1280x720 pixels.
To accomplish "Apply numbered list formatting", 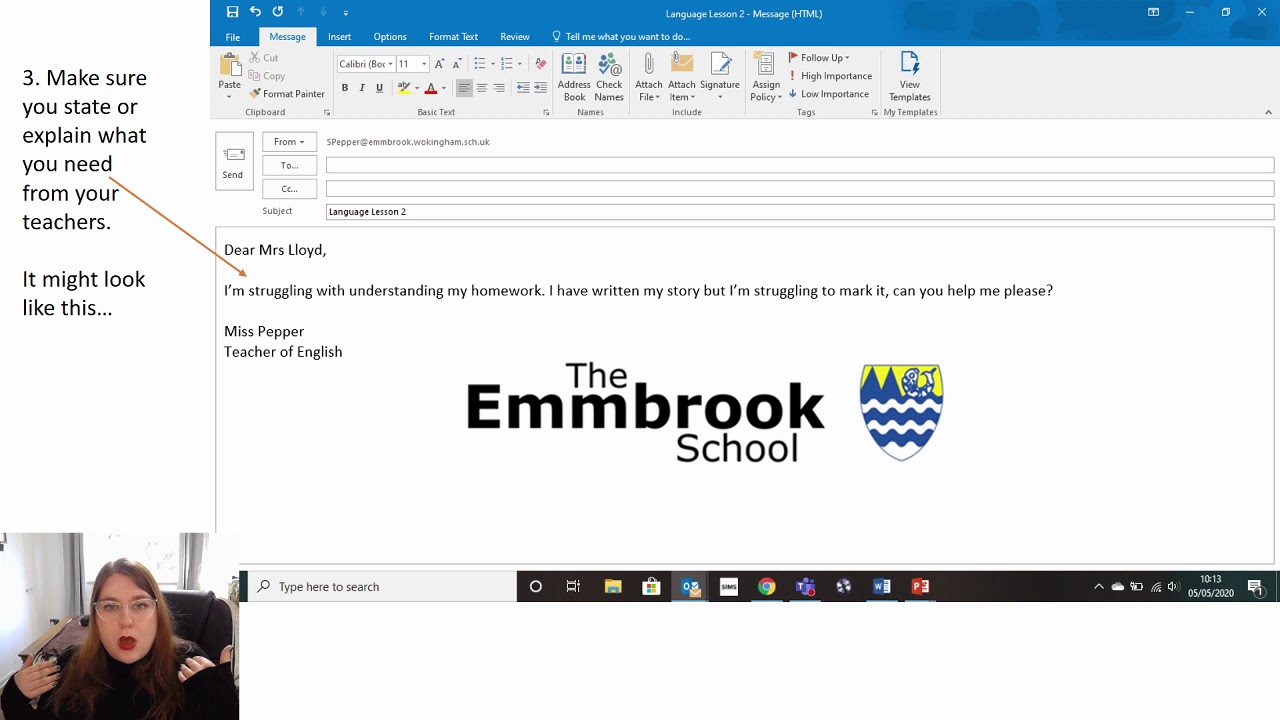I will coord(506,64).
